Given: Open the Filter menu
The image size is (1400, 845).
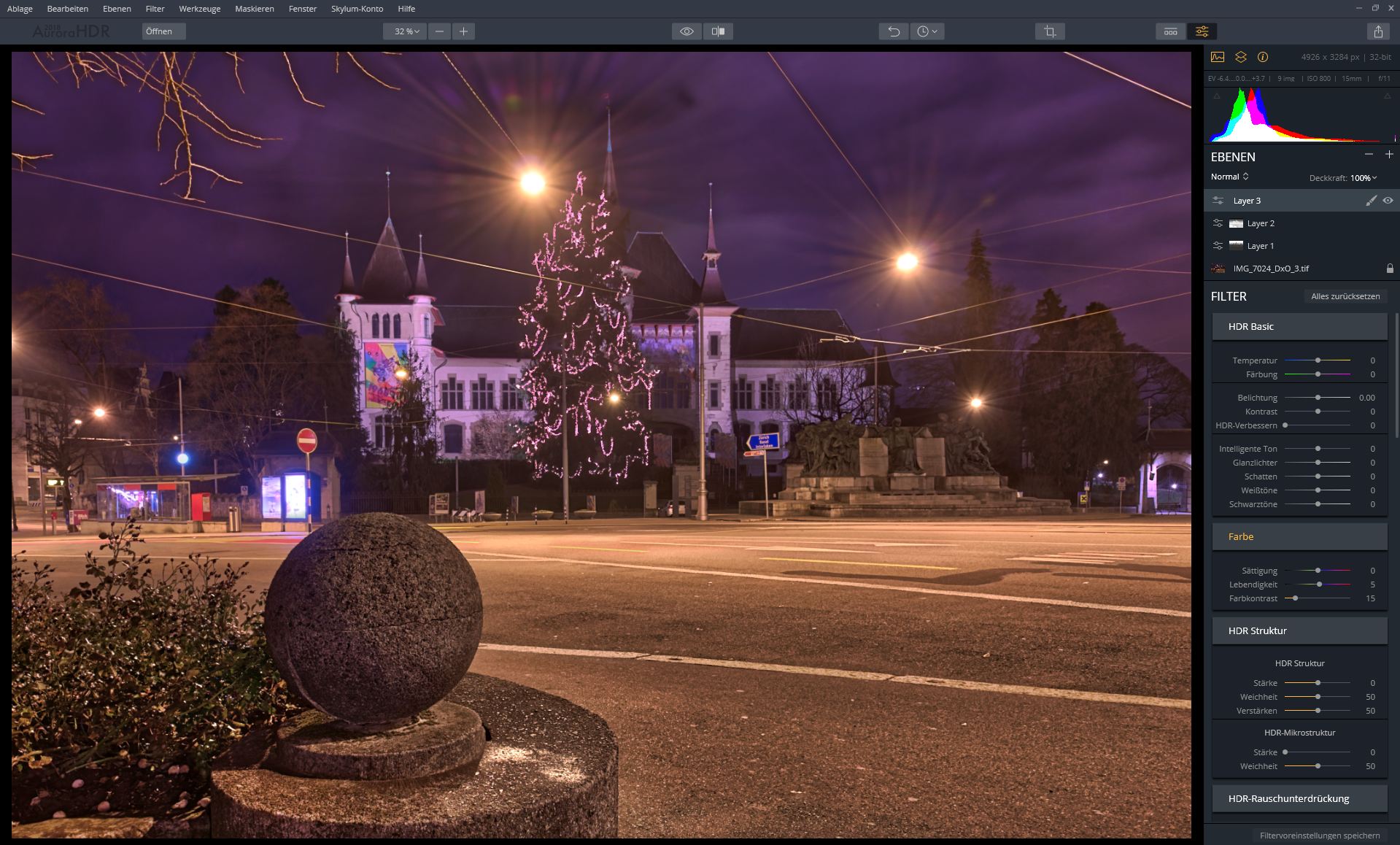Looking at the screenshot, I should coord(155,9).
